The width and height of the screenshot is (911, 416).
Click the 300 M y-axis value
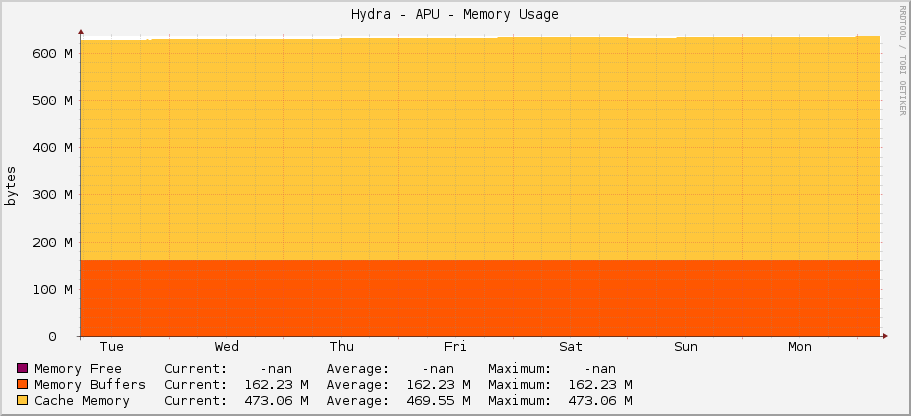52,195
